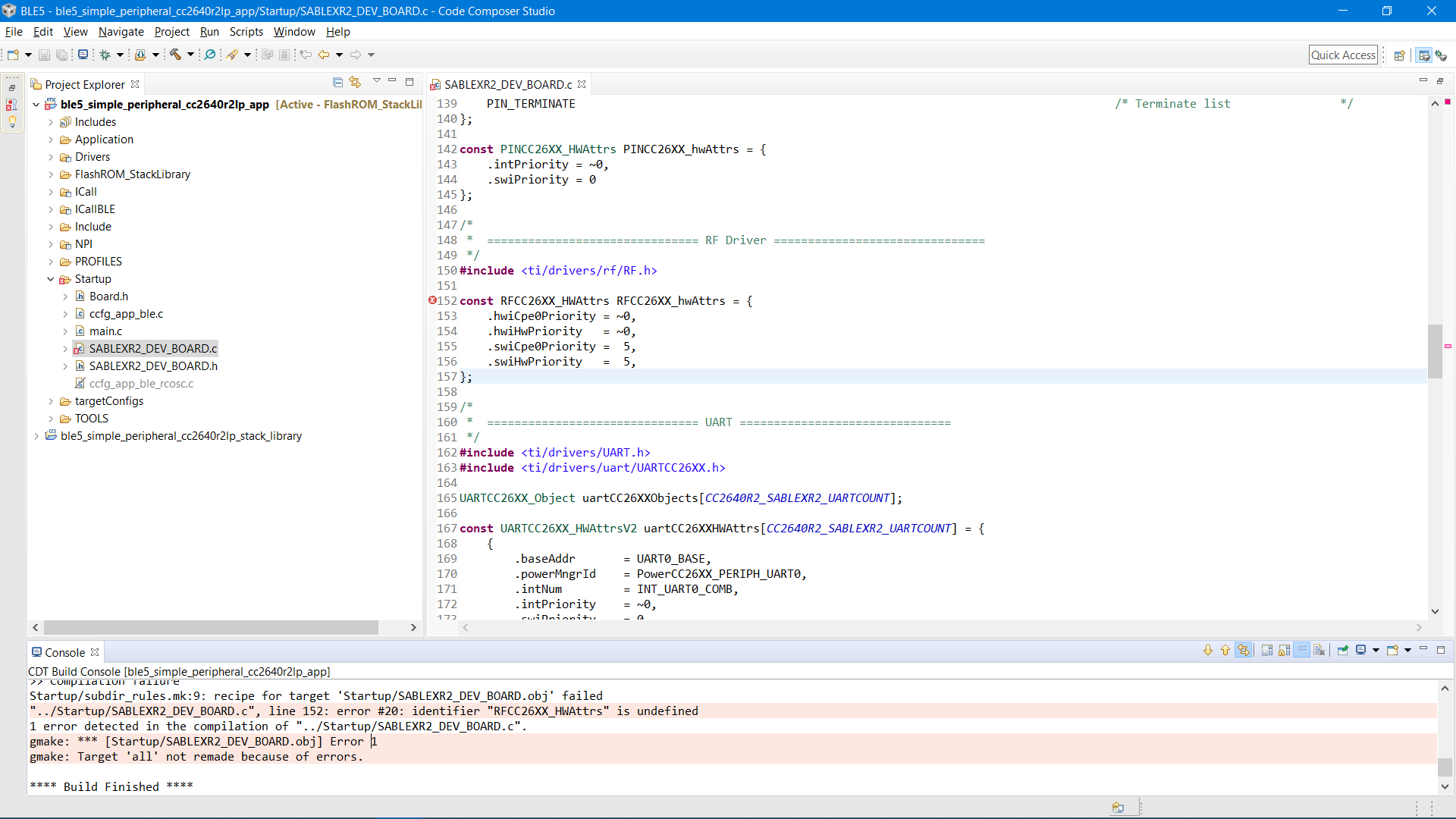The height and width of the screenshot is (819, 1456).
Task: Click the Debug bug icon in toolbar
Action: point(105,55)
